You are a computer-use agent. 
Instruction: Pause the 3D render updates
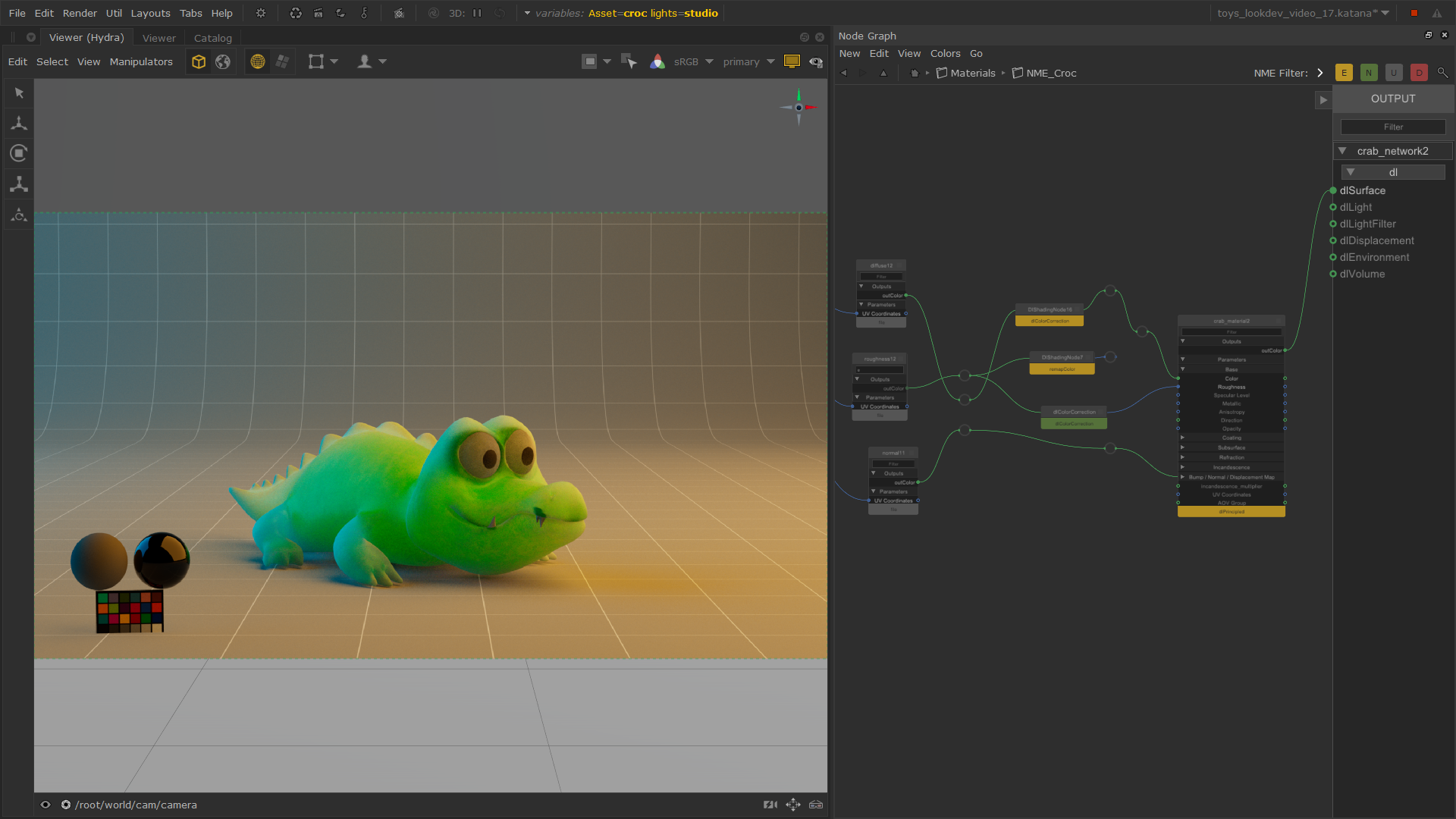pos(477,14)
